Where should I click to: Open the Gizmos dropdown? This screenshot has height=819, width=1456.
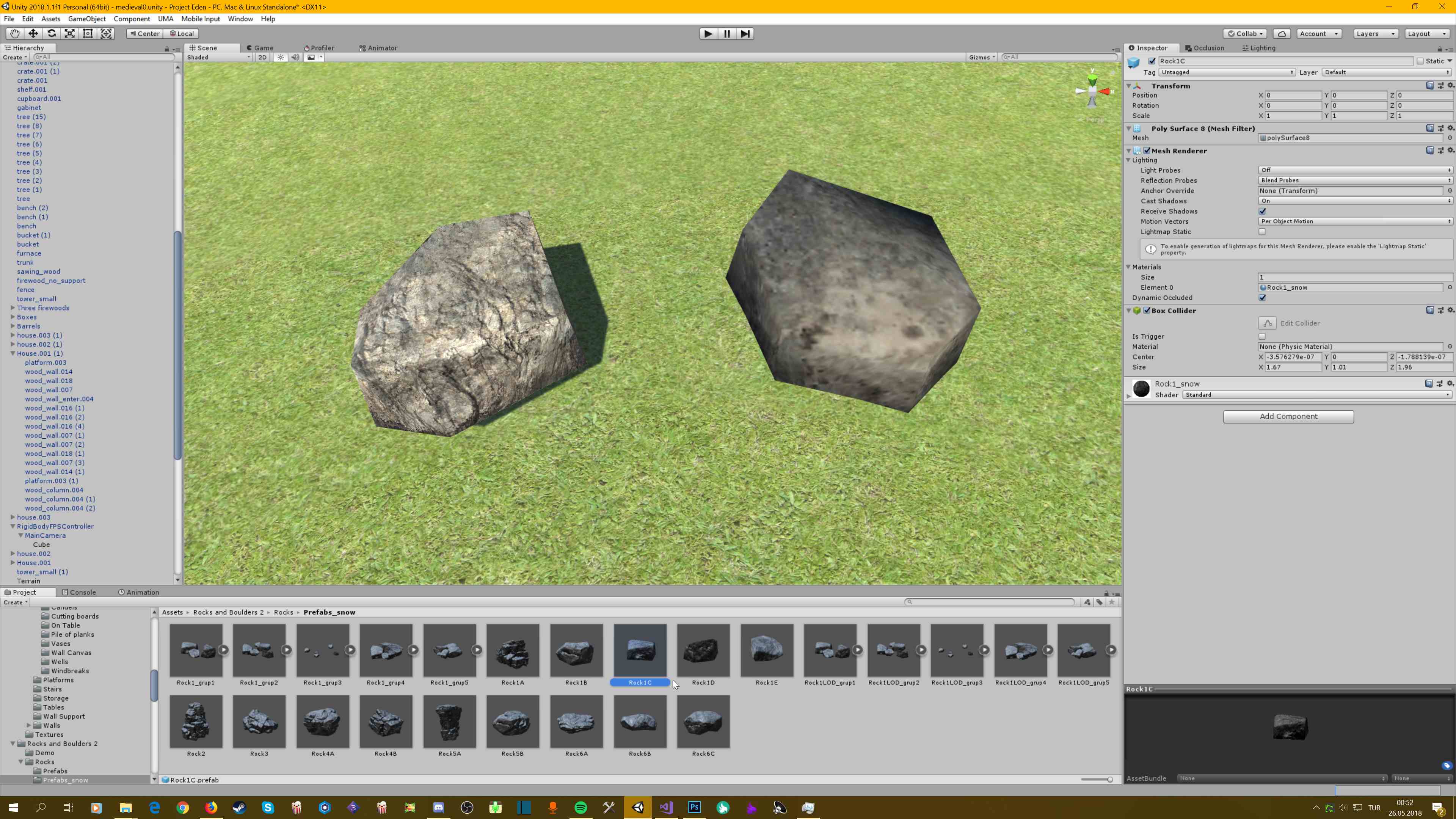pos(982,57)
